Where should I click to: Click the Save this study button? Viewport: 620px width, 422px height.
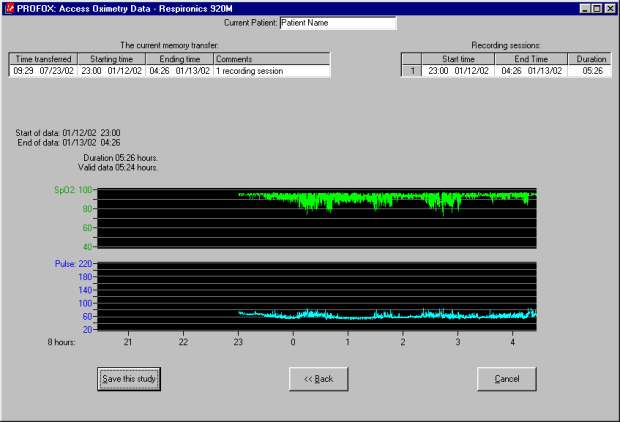click(x=129, y=379)
